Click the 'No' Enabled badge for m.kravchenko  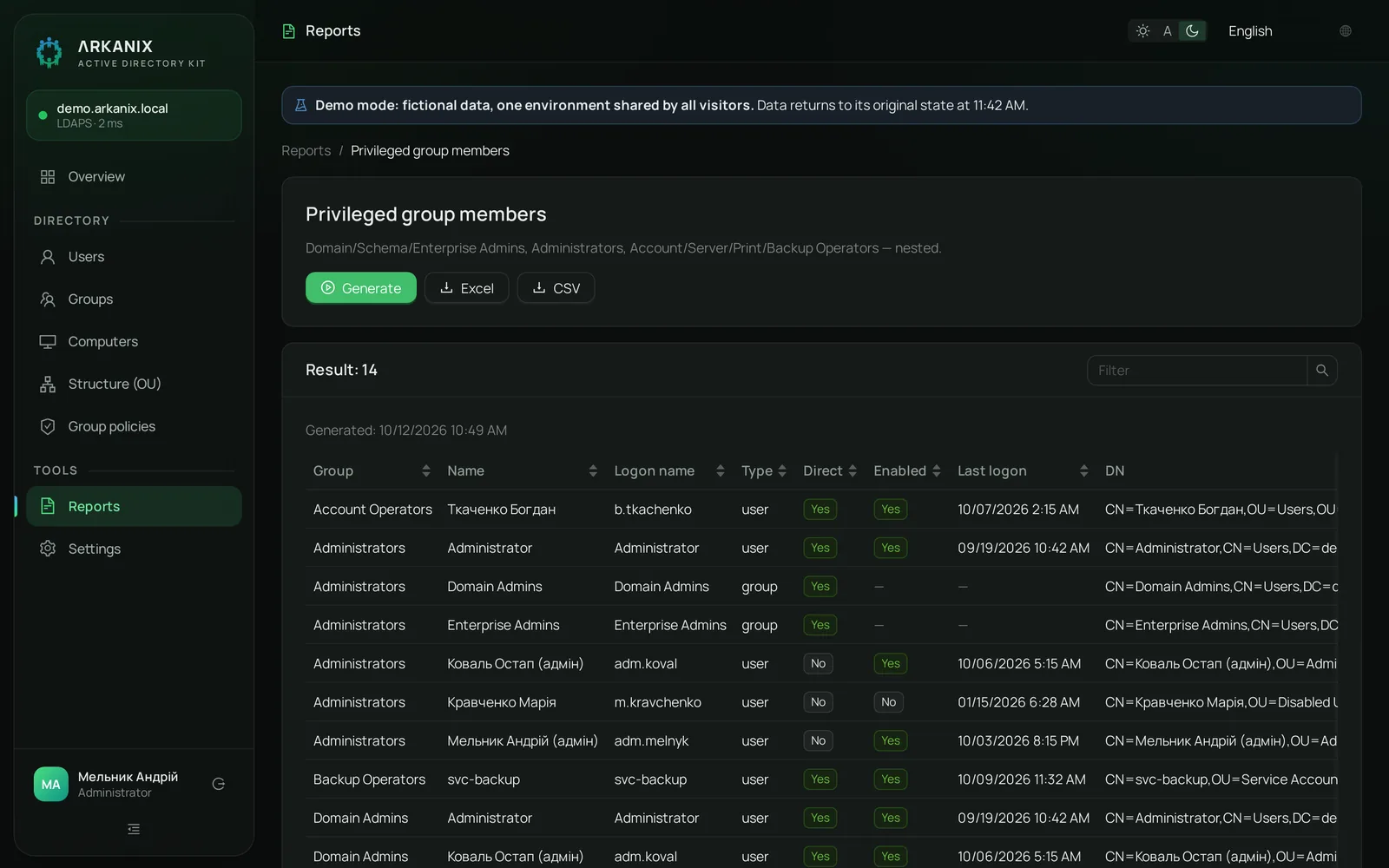888,702
